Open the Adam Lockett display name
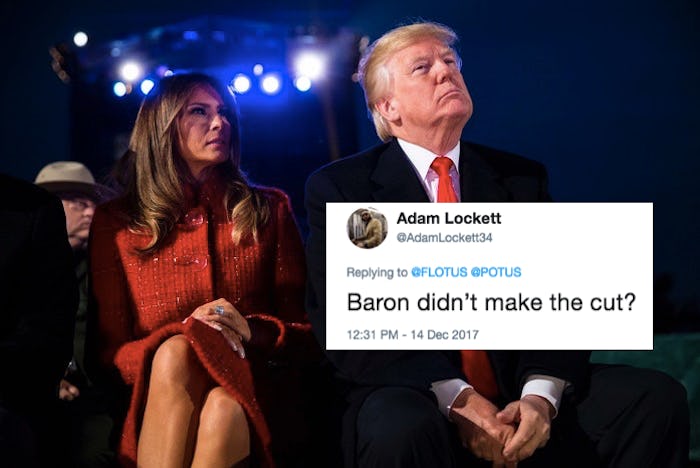700x468 pixels. [449, 218]
